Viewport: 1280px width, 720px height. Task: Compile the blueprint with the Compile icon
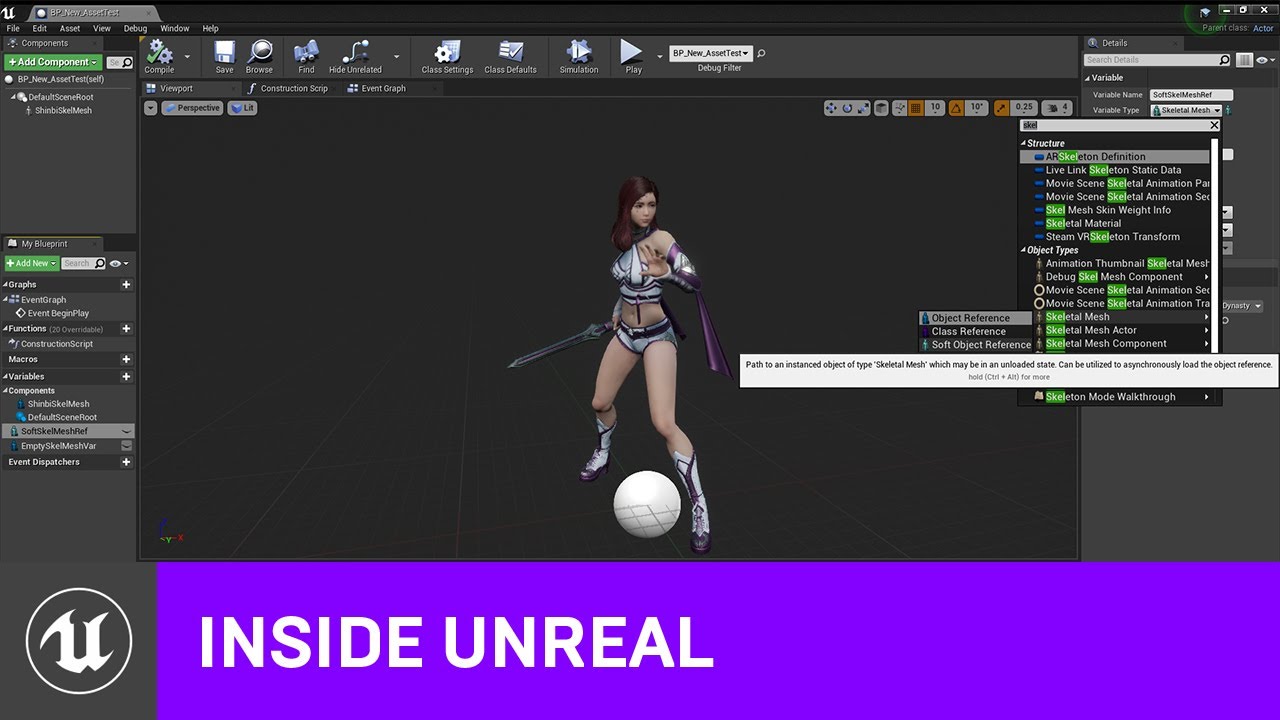(159, 52)
